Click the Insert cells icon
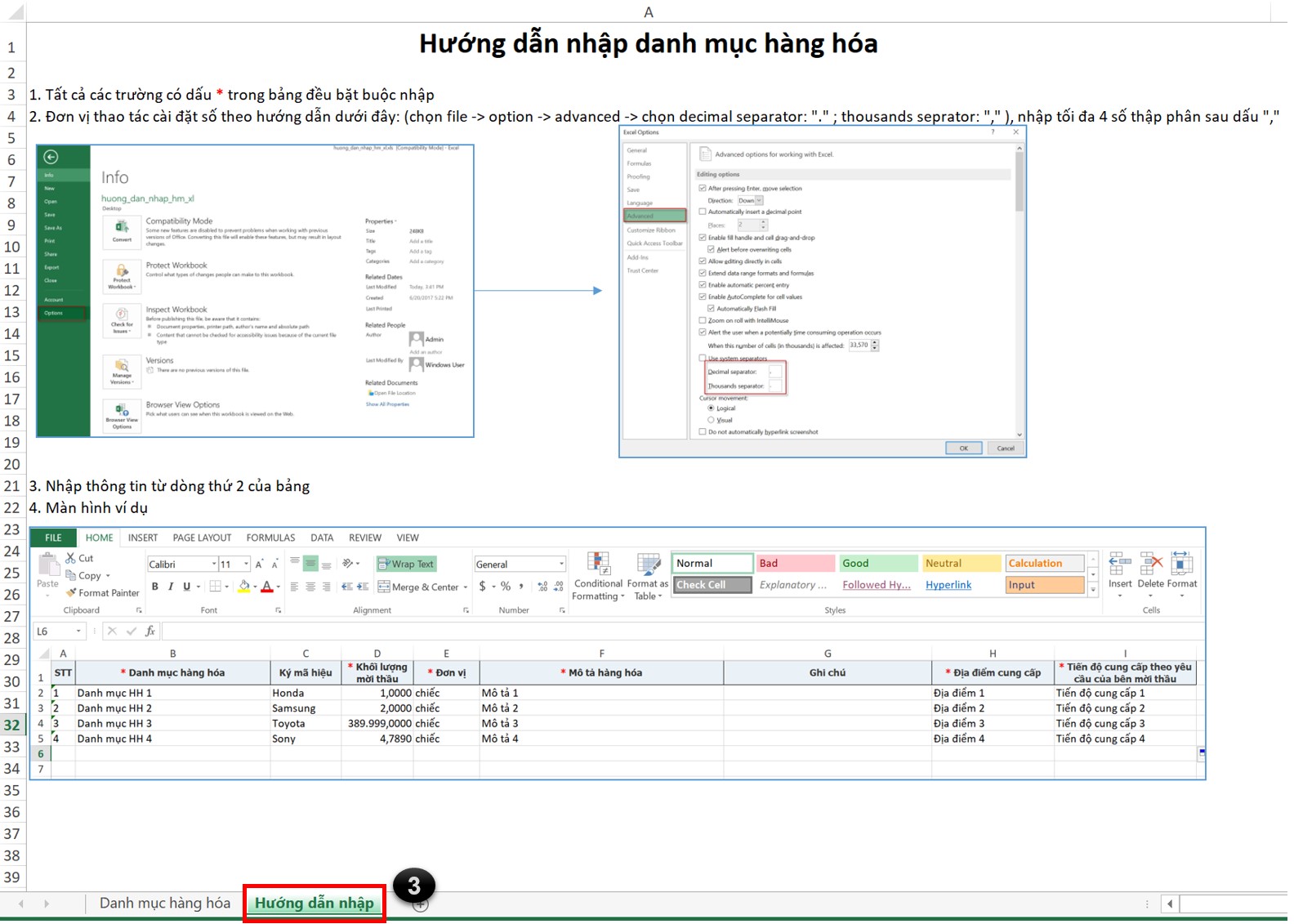The width and height of the screenshot is (1294, 924). coord(1119,565)
